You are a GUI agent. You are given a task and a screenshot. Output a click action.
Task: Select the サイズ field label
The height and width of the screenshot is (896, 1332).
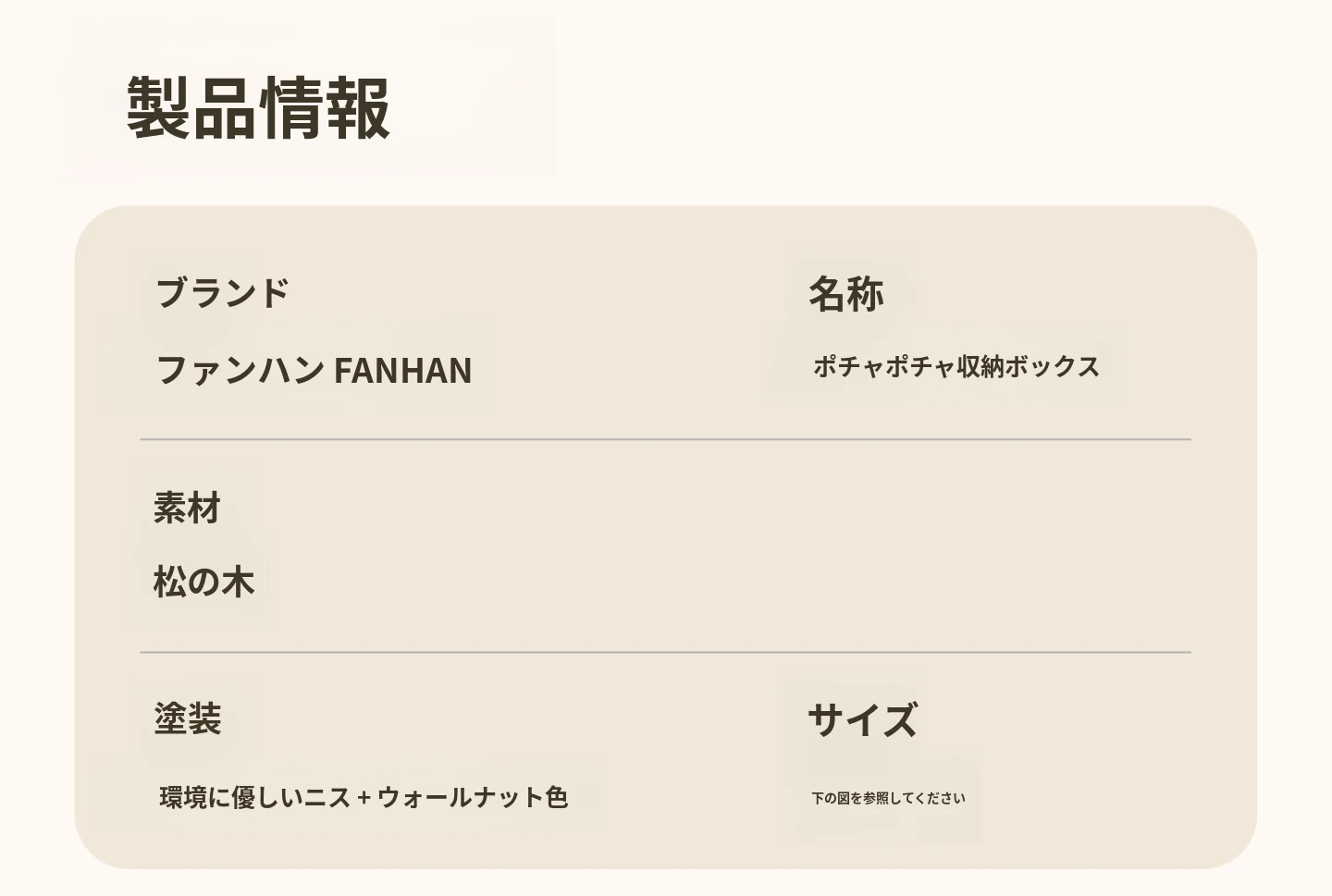pyautogui.click(x=862, y=719)
